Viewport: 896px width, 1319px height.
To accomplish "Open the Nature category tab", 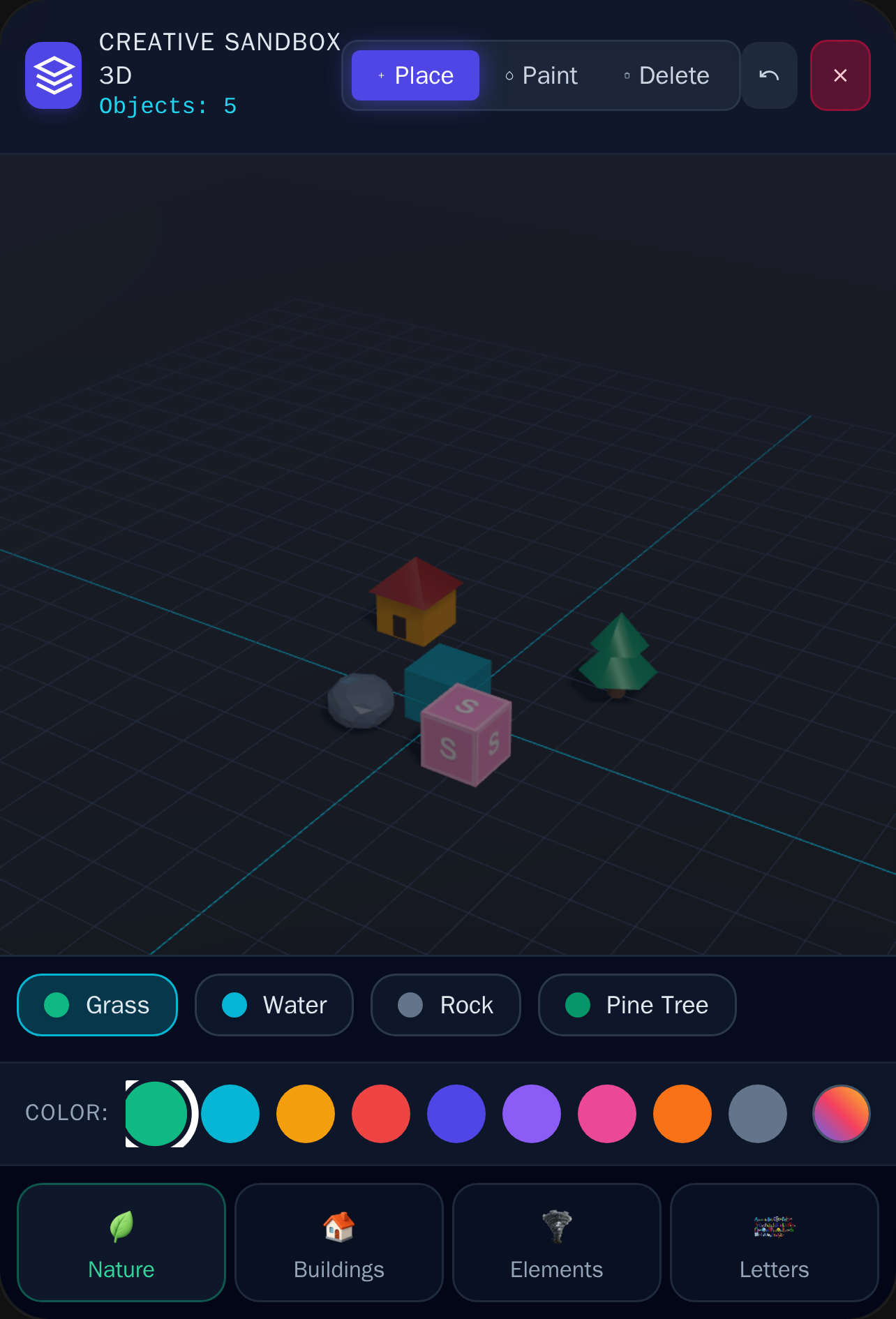I will click(121, 1242).
